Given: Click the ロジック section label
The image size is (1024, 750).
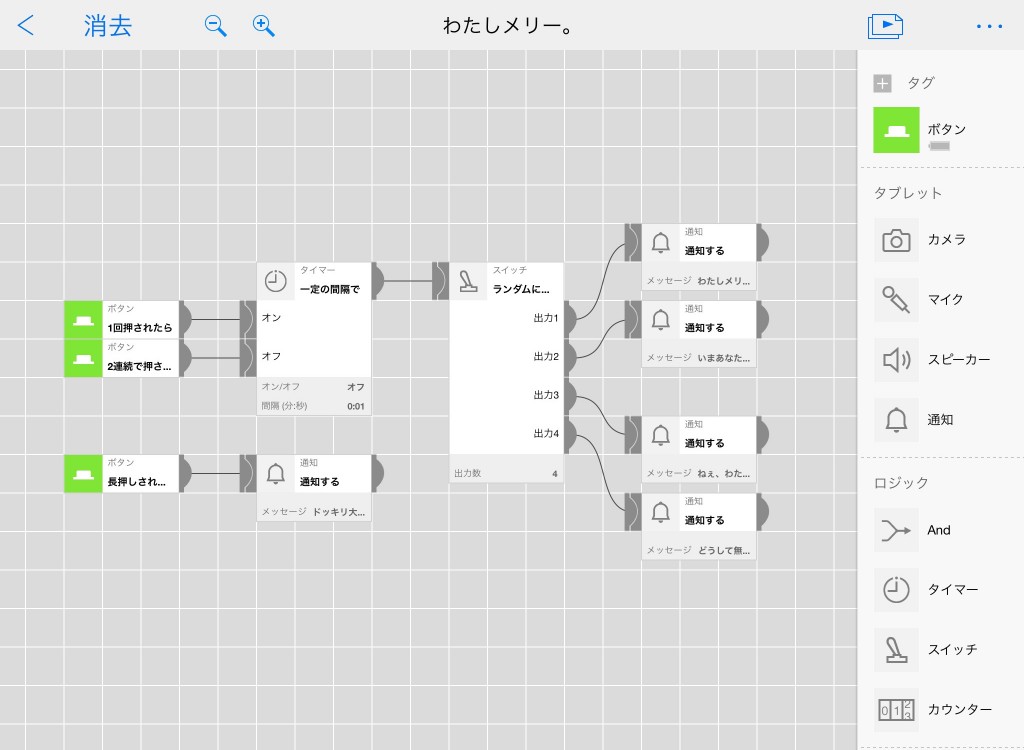Looking at the screenshot, I should click(x=901, y=483).
